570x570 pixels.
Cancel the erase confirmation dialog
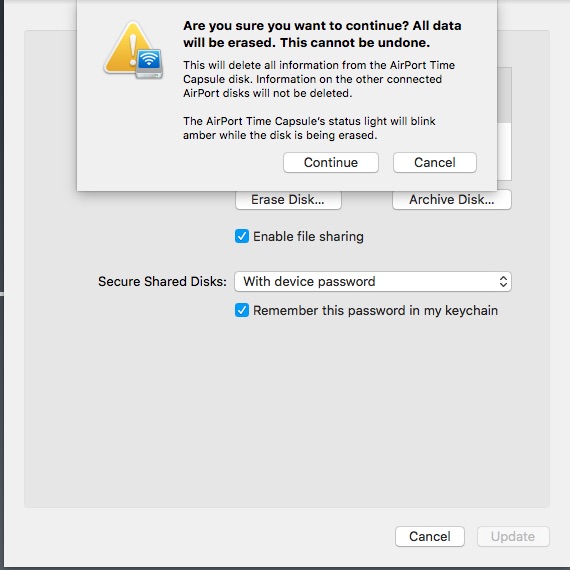[435, 162]
